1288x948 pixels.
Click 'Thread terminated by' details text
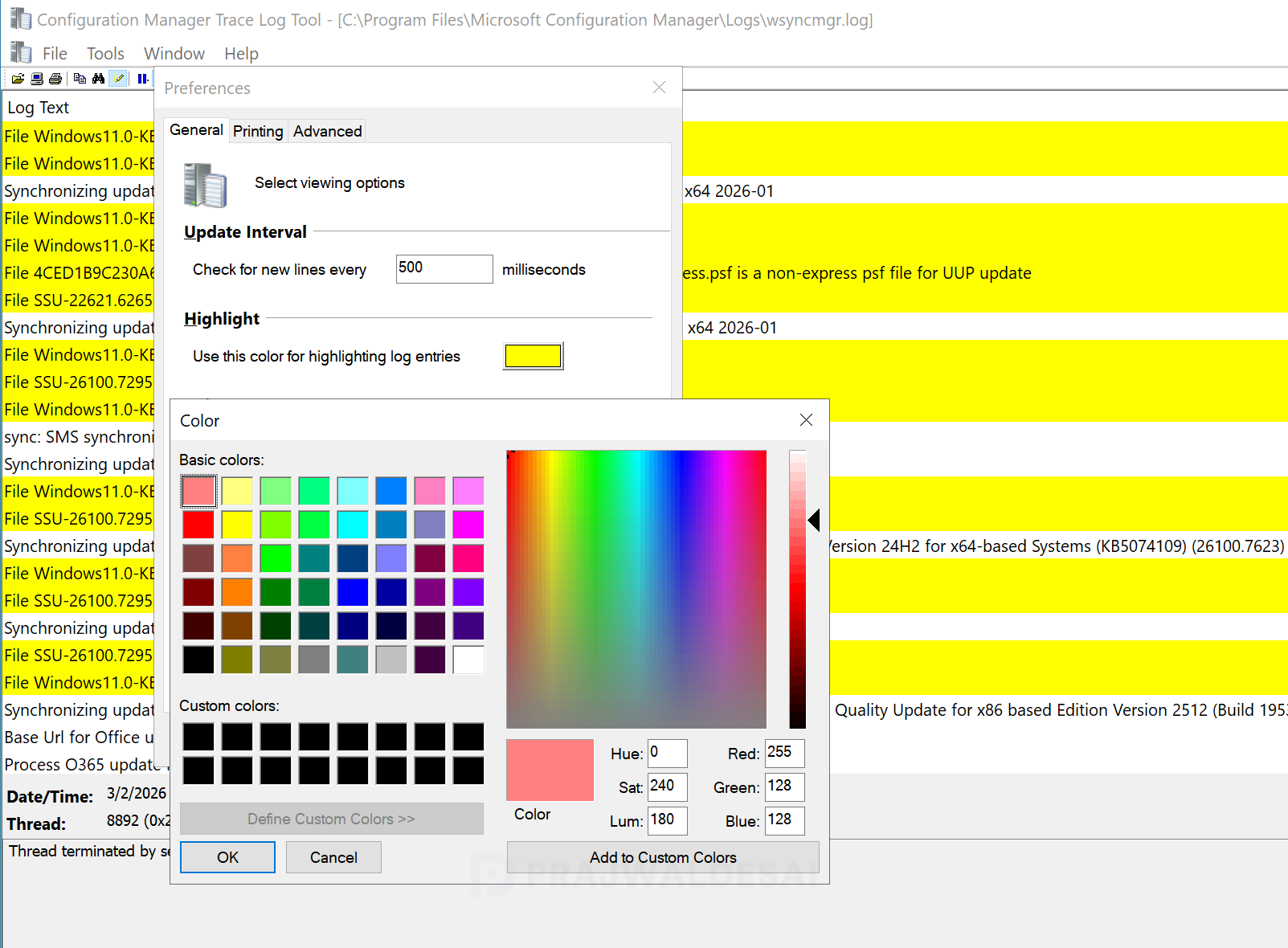(x=89, y=851)
